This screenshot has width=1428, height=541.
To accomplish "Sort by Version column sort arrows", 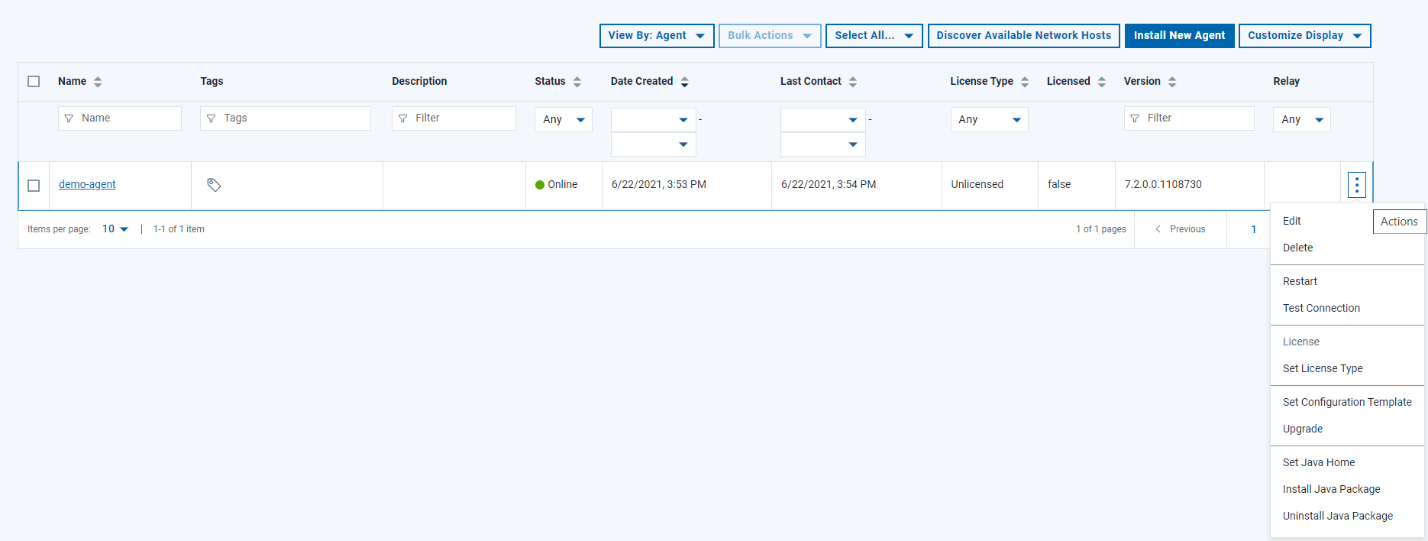I will [1172, 82].
